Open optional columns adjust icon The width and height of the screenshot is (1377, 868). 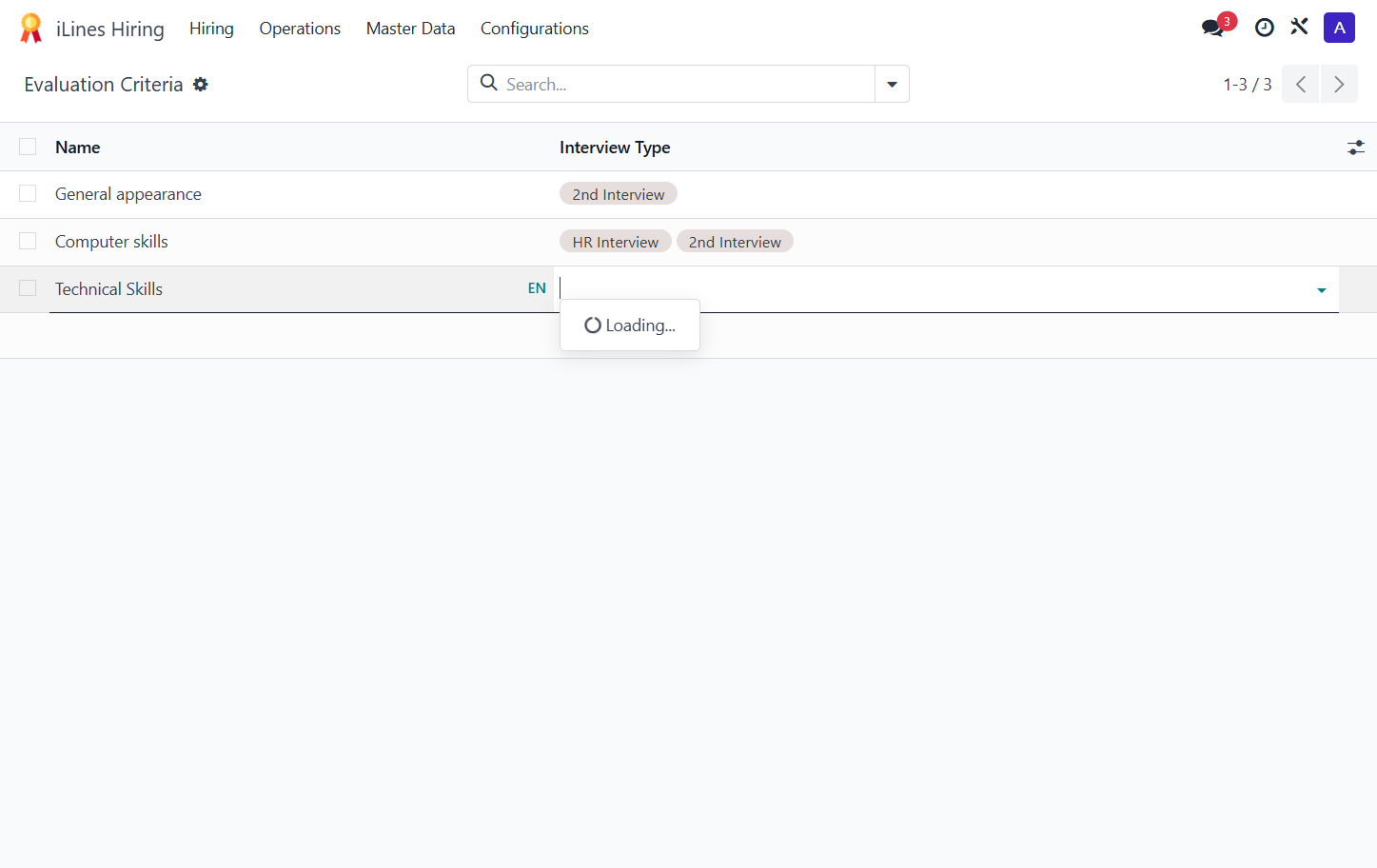1356,148
